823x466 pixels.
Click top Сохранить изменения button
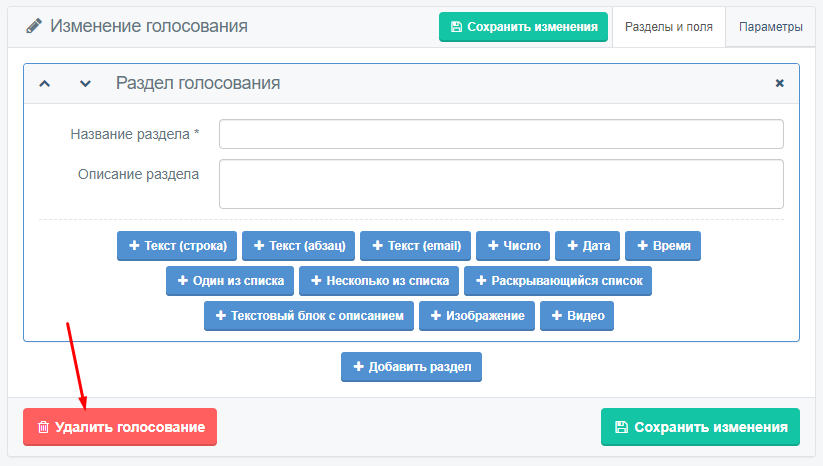(523, 27)
